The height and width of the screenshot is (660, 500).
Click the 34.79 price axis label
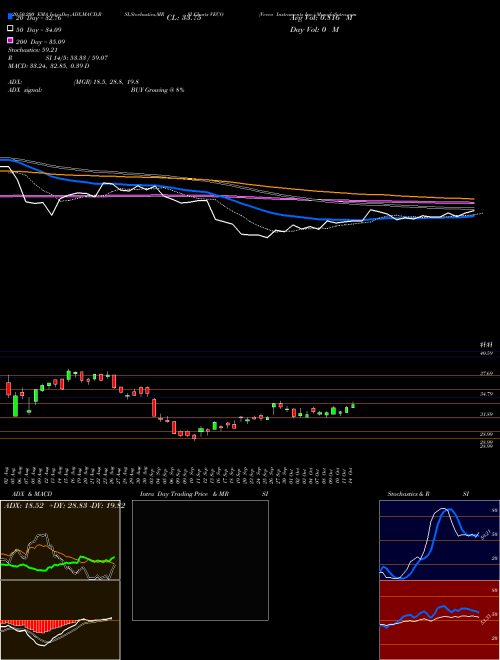point(487,394)
